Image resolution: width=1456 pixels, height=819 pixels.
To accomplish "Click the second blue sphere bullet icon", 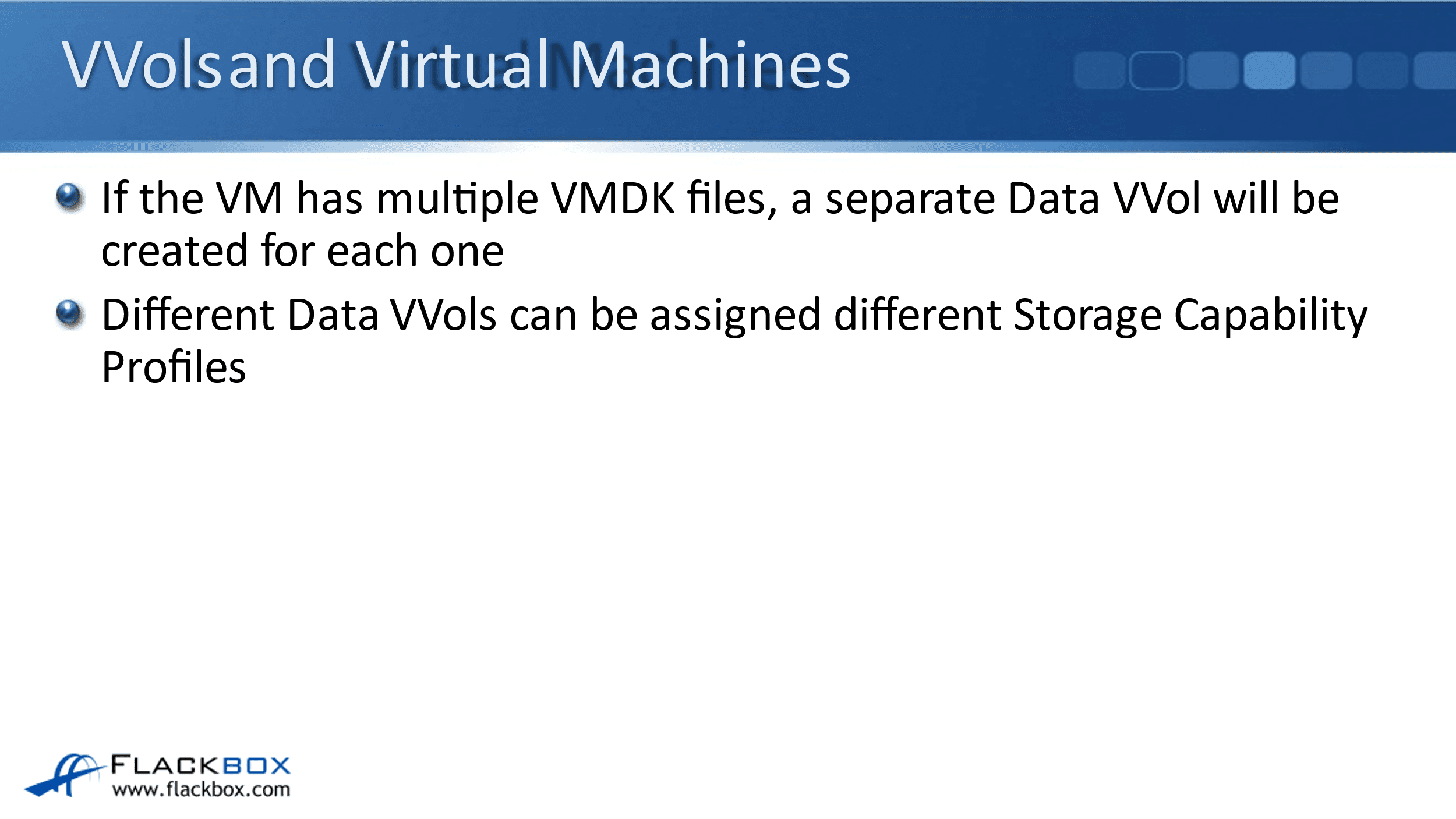I will pos(70,313).
